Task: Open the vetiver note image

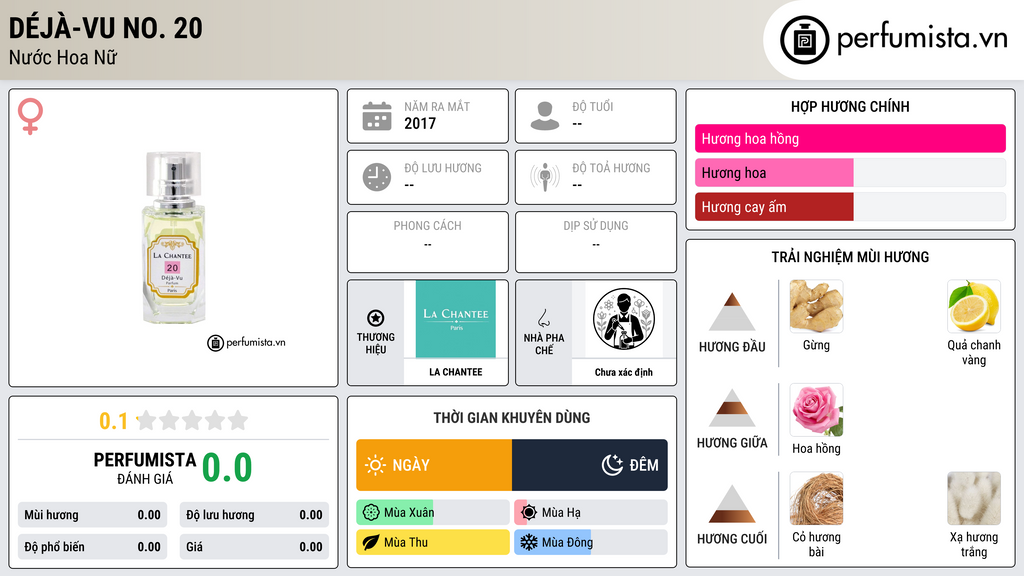Action: 816,498
